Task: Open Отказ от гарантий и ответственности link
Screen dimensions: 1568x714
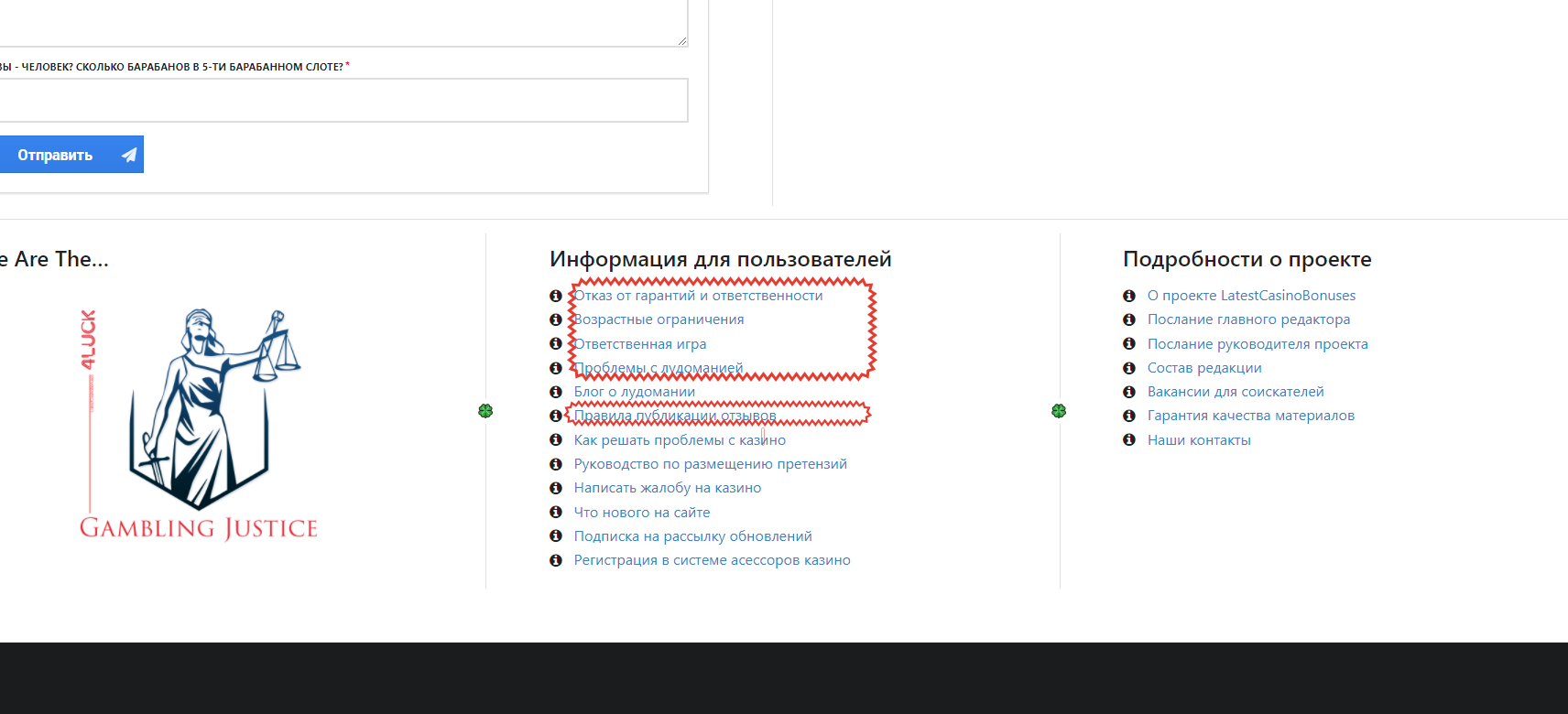Action: (x=698, y=296)
